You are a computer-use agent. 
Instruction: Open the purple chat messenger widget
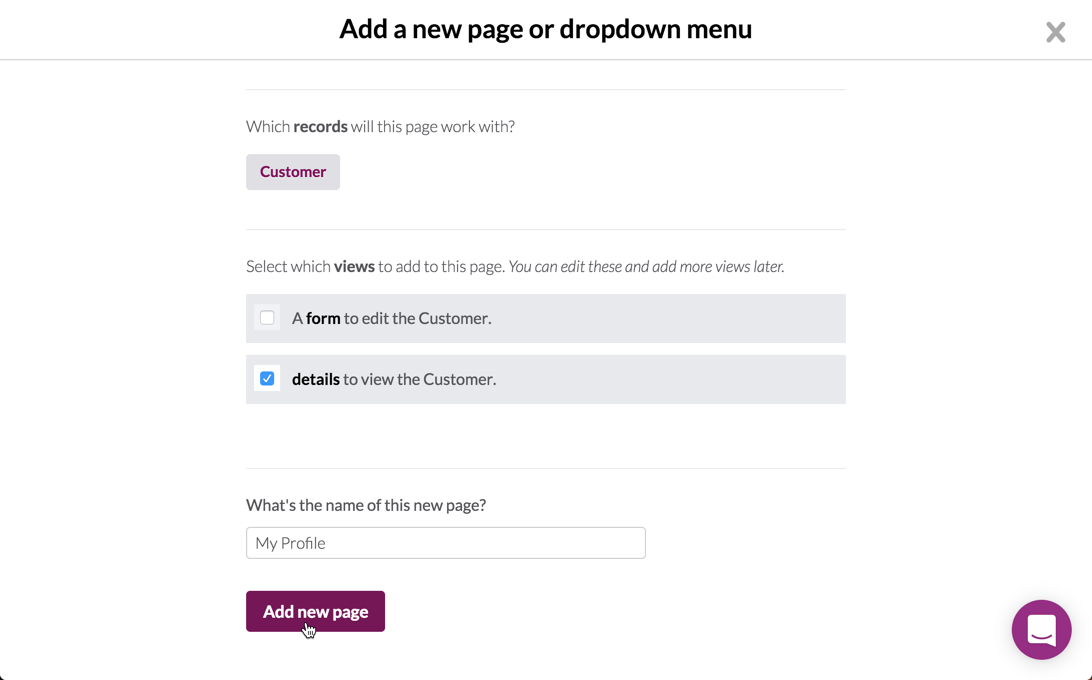(x=1041, y=629)
